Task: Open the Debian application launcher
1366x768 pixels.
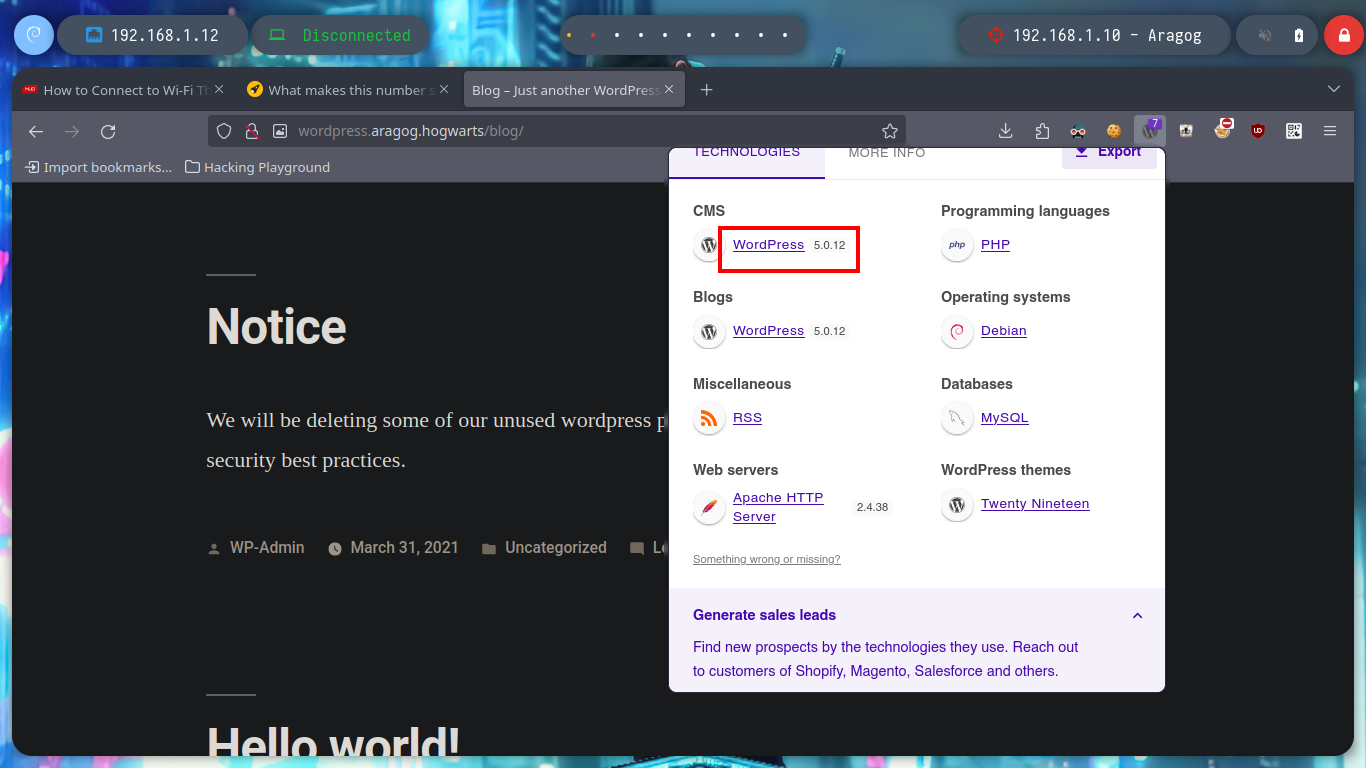Action: tap(33, 35)
